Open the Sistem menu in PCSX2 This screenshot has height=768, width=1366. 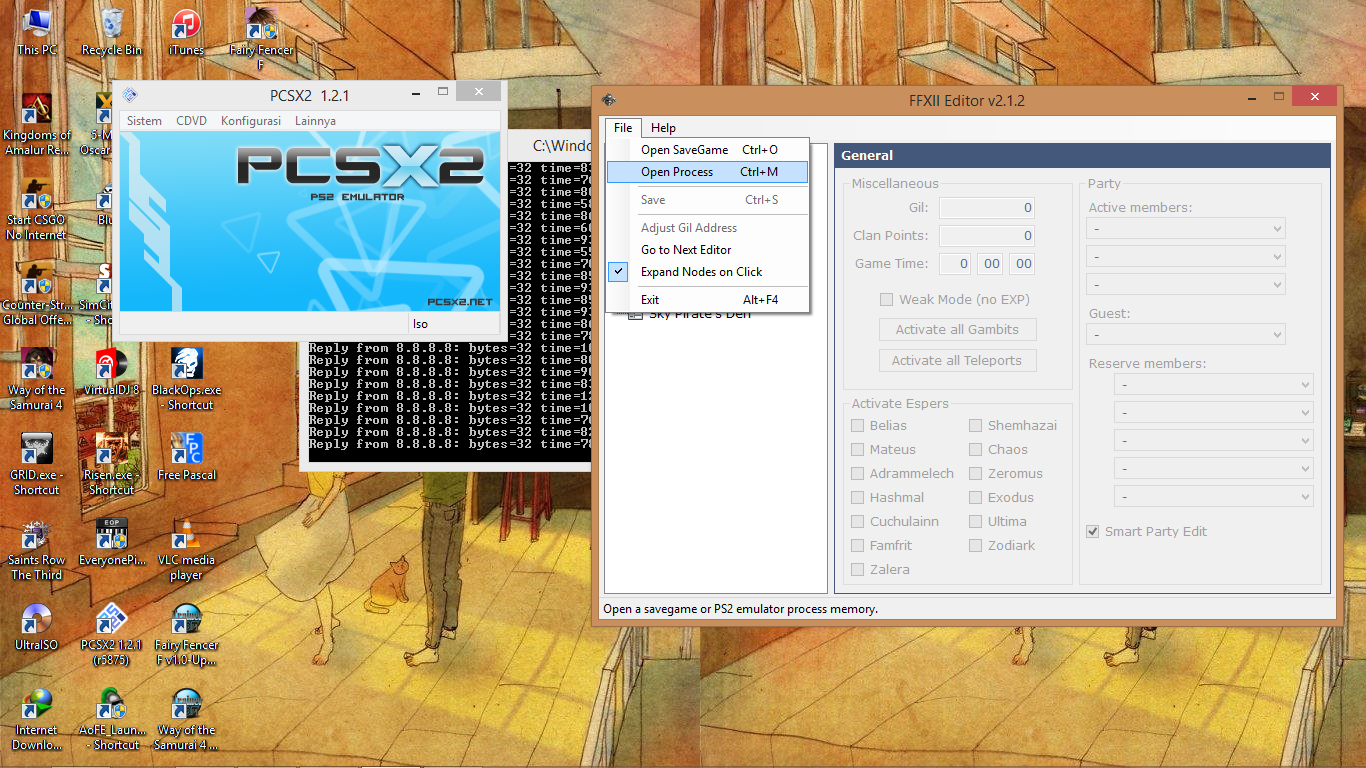pos(144,121)
